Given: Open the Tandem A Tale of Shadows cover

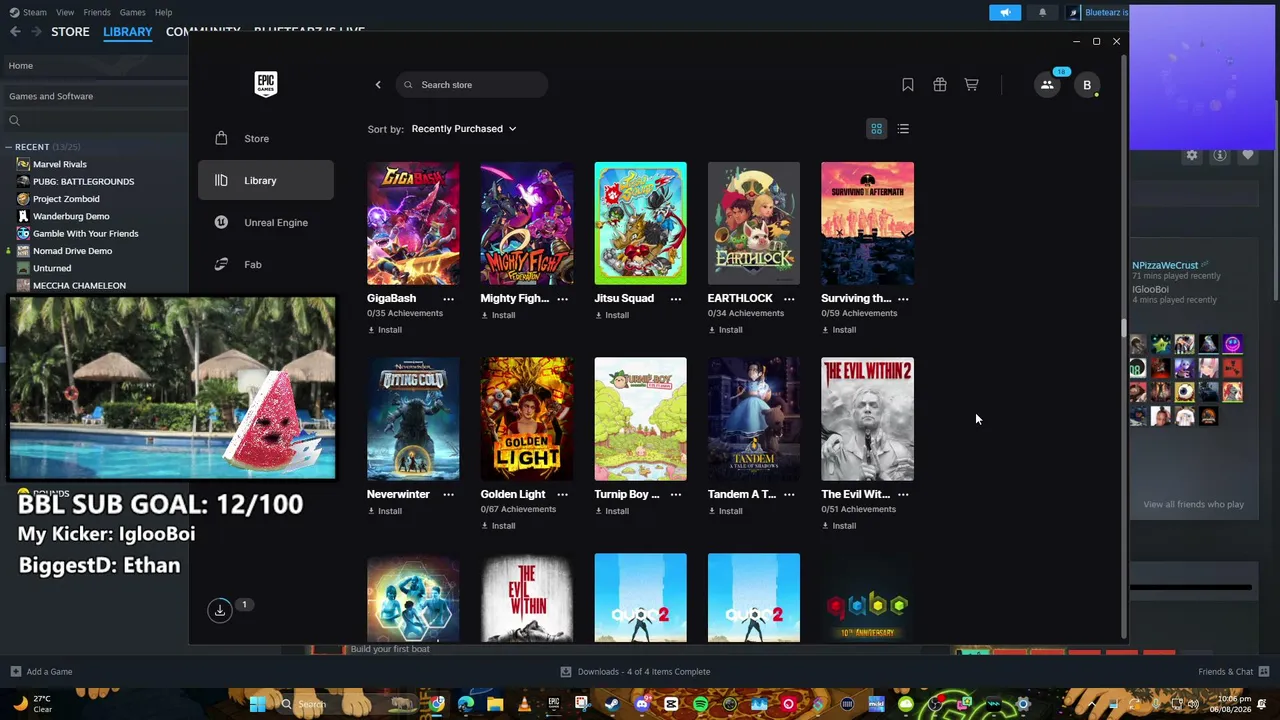Looking at the screenshot, I should tap(754, 419).
